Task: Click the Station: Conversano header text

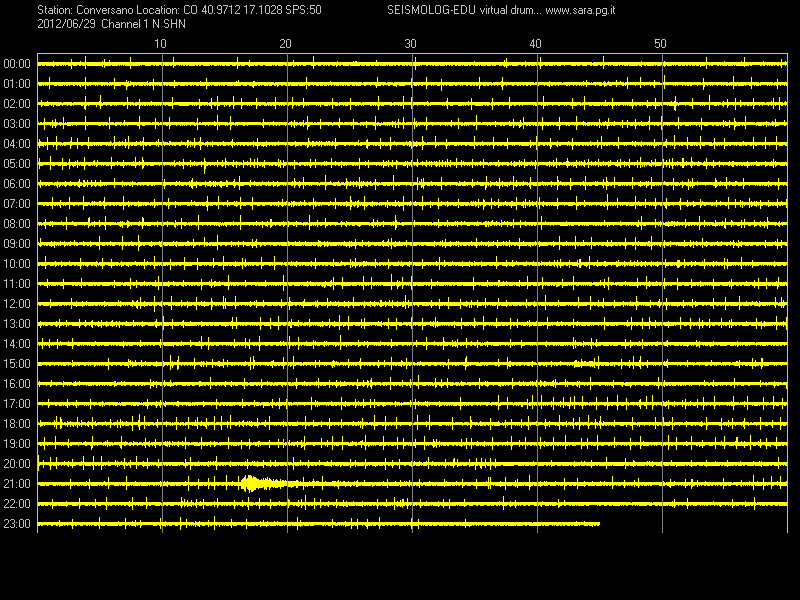Action: 85,10
